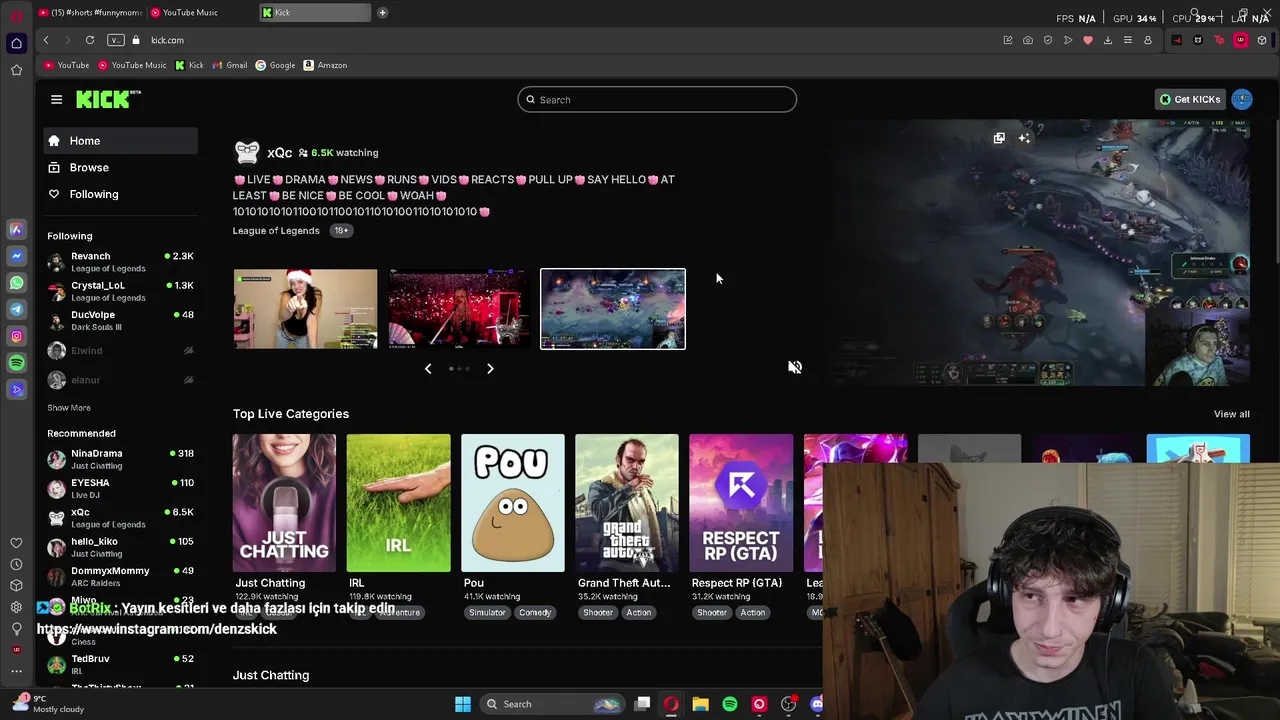Open the Opera bookmarks star icon

(16, 70)
